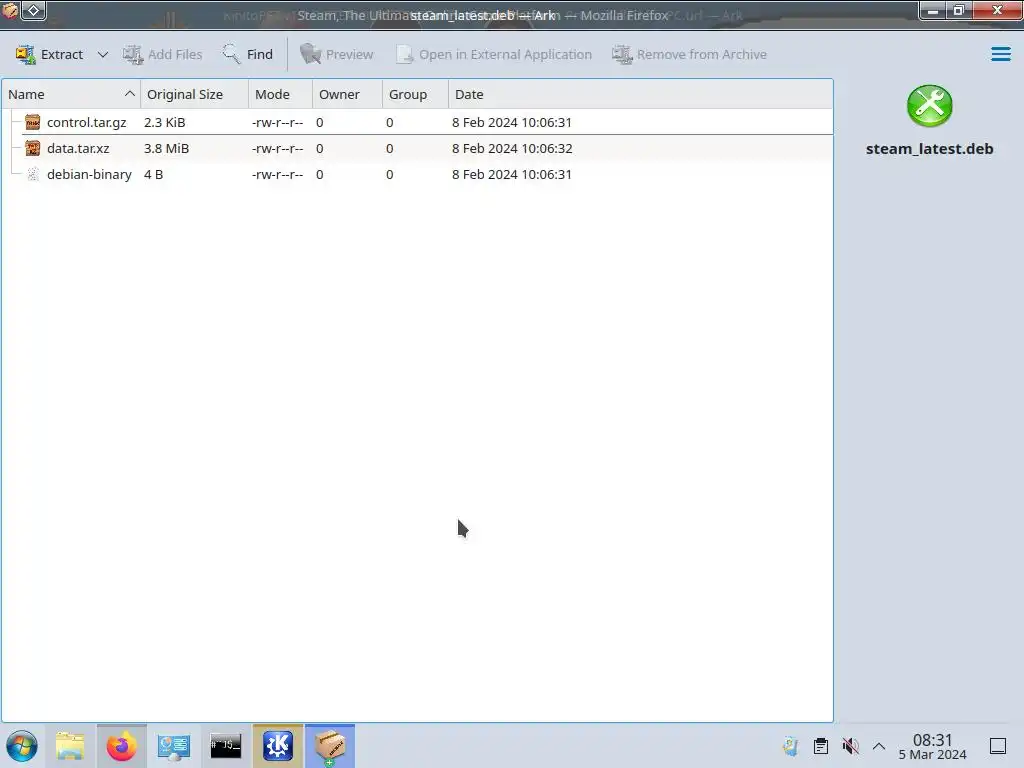Click the KDE app taskbar icon
Viewport: 1024px width, 768px height.
(278, 746)
